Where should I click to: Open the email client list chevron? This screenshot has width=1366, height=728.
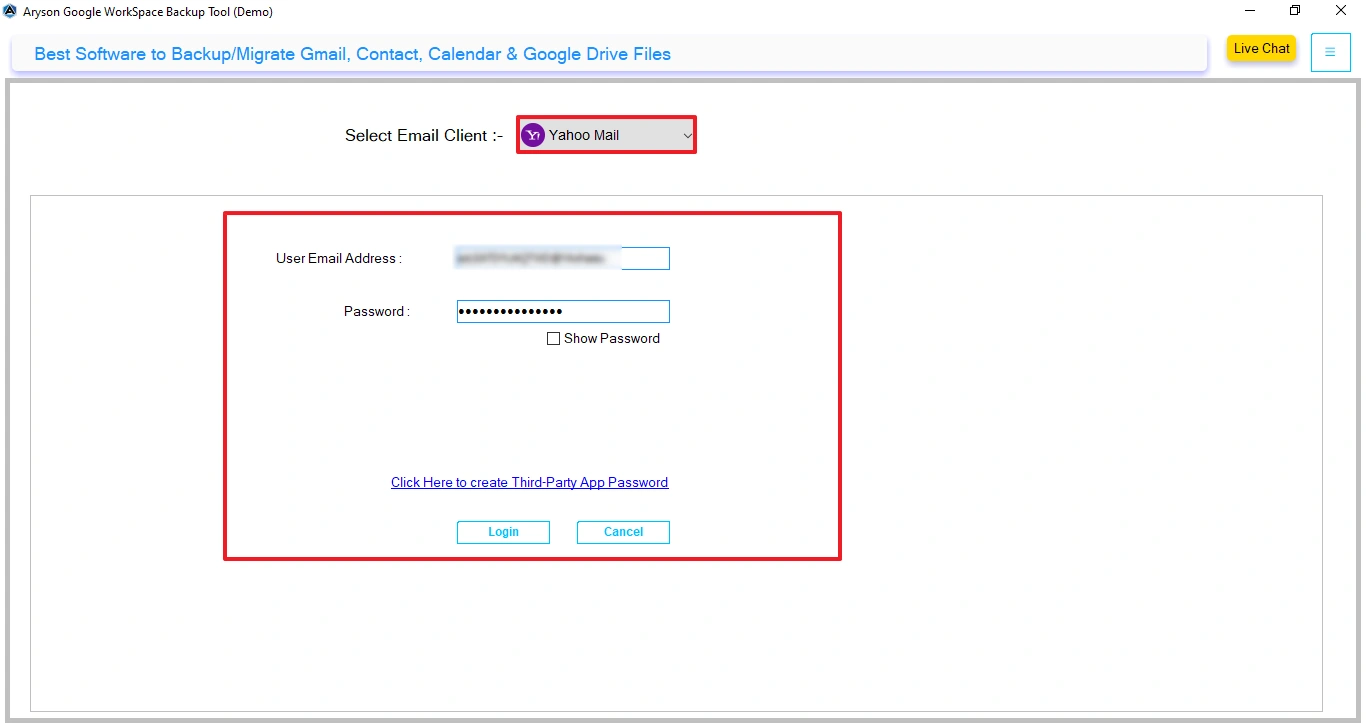pyautogui.click(x=687, y=134)
